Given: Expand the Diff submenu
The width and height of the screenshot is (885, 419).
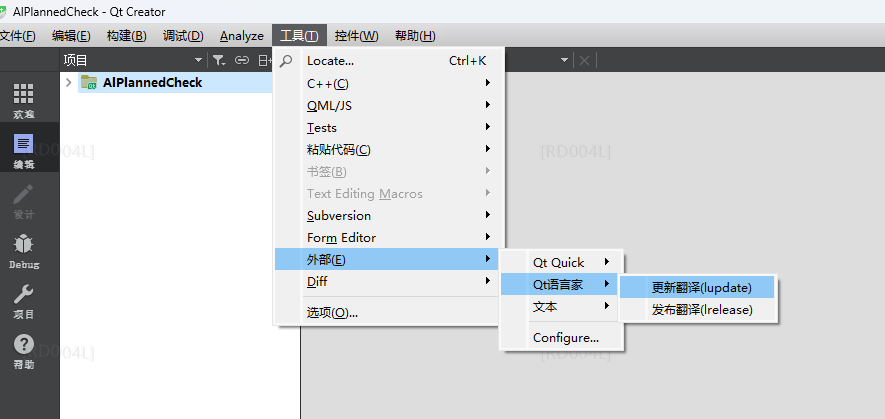Looking at the screenshot, I should click(x=388, y=281).
